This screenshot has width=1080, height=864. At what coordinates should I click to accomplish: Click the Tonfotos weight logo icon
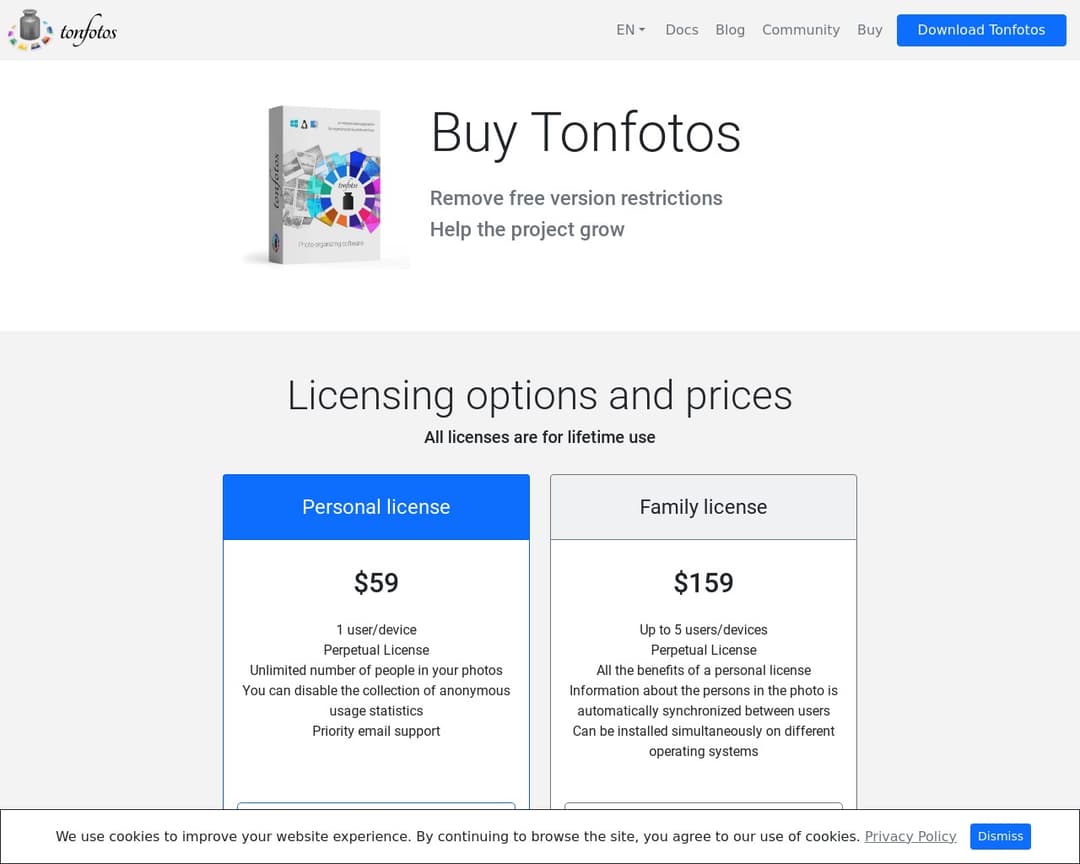(30, 30)
